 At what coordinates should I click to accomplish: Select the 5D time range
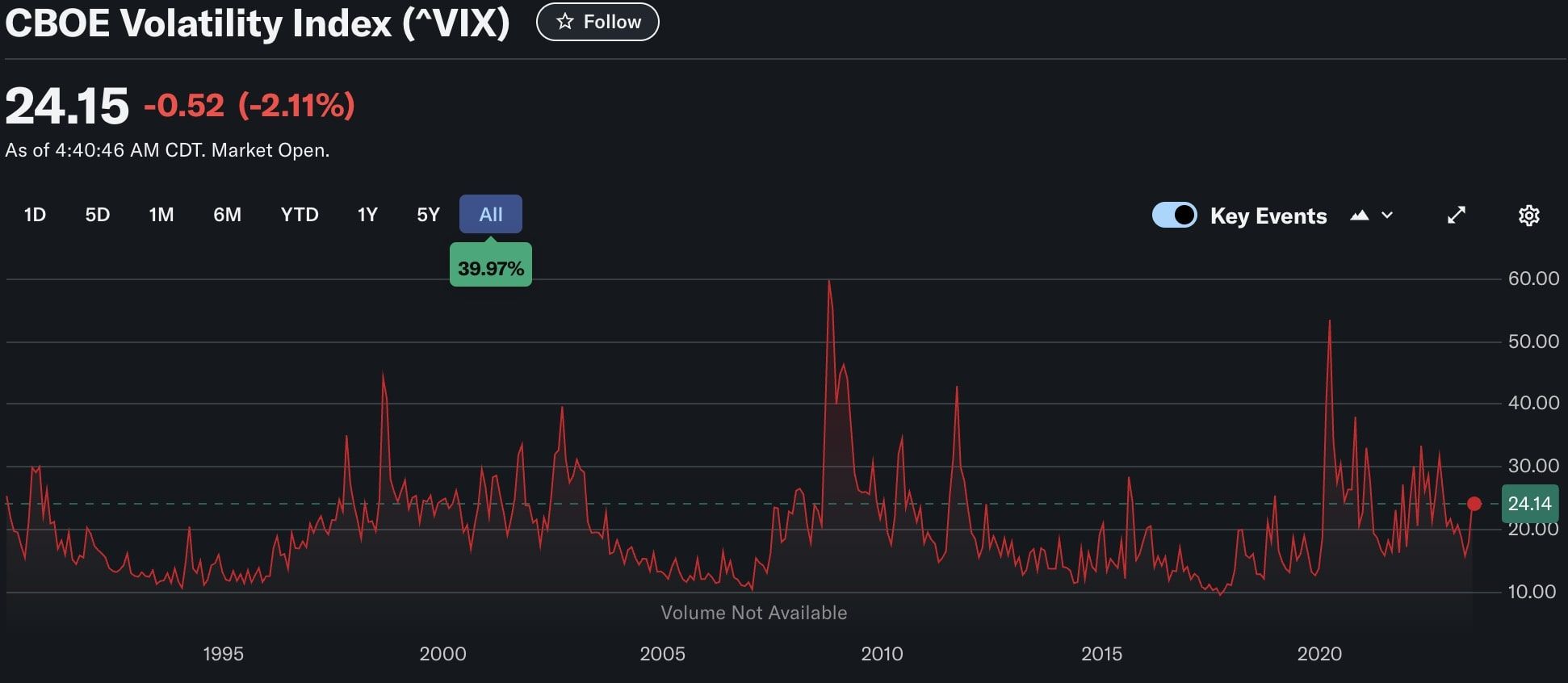point(97,215)
